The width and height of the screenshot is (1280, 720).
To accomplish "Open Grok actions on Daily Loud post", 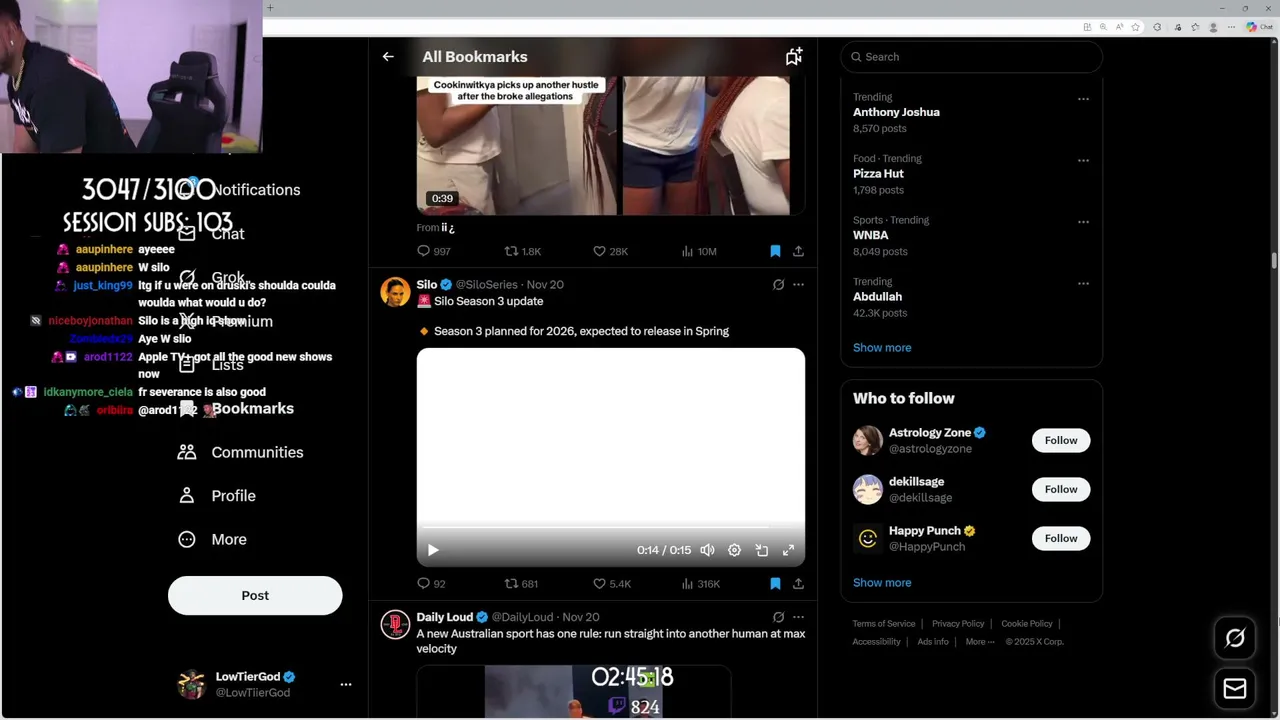I will [778, 617].
